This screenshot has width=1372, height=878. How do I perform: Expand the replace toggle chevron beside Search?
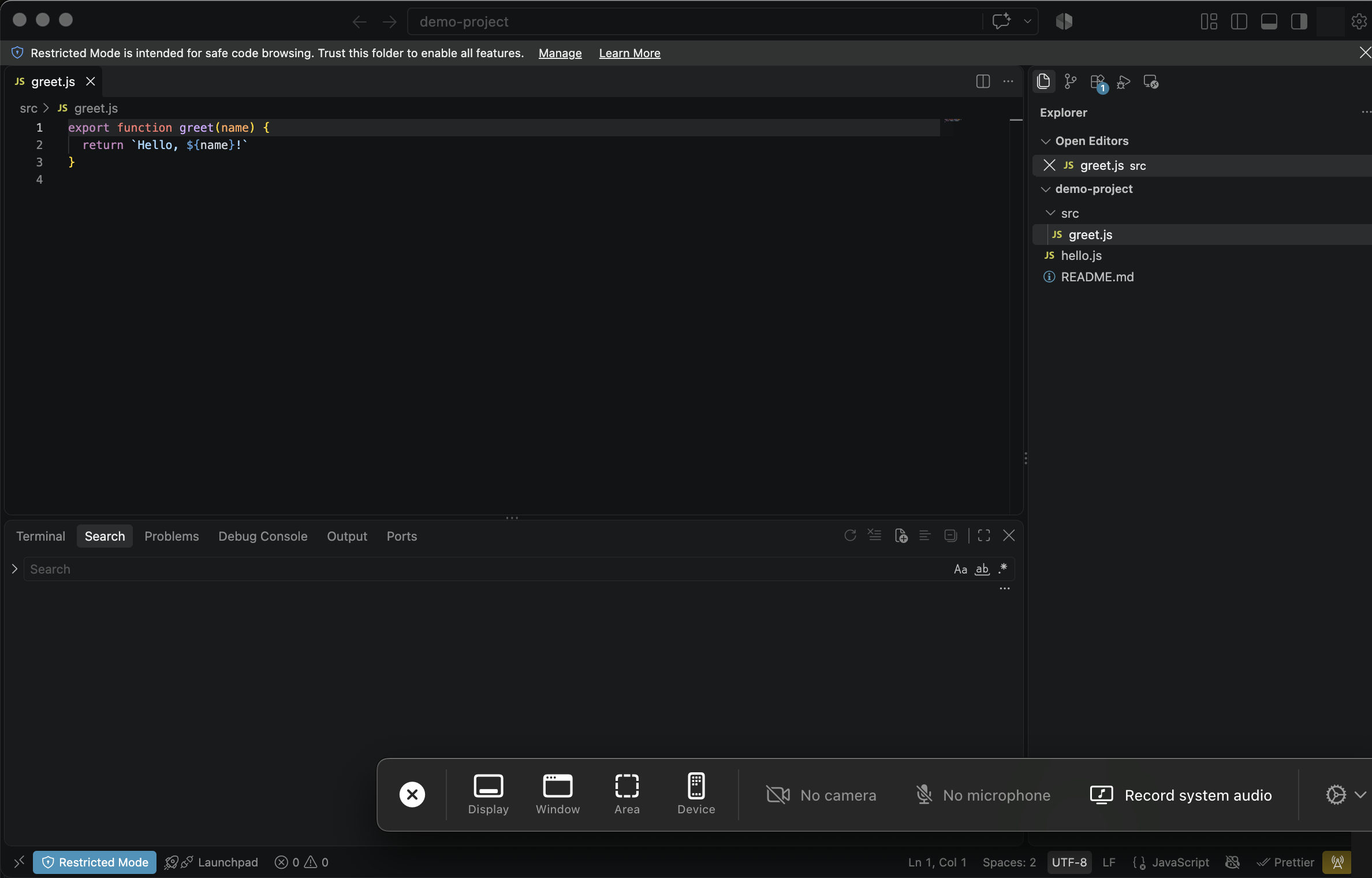pyautogui.click(x=14, y=569)
